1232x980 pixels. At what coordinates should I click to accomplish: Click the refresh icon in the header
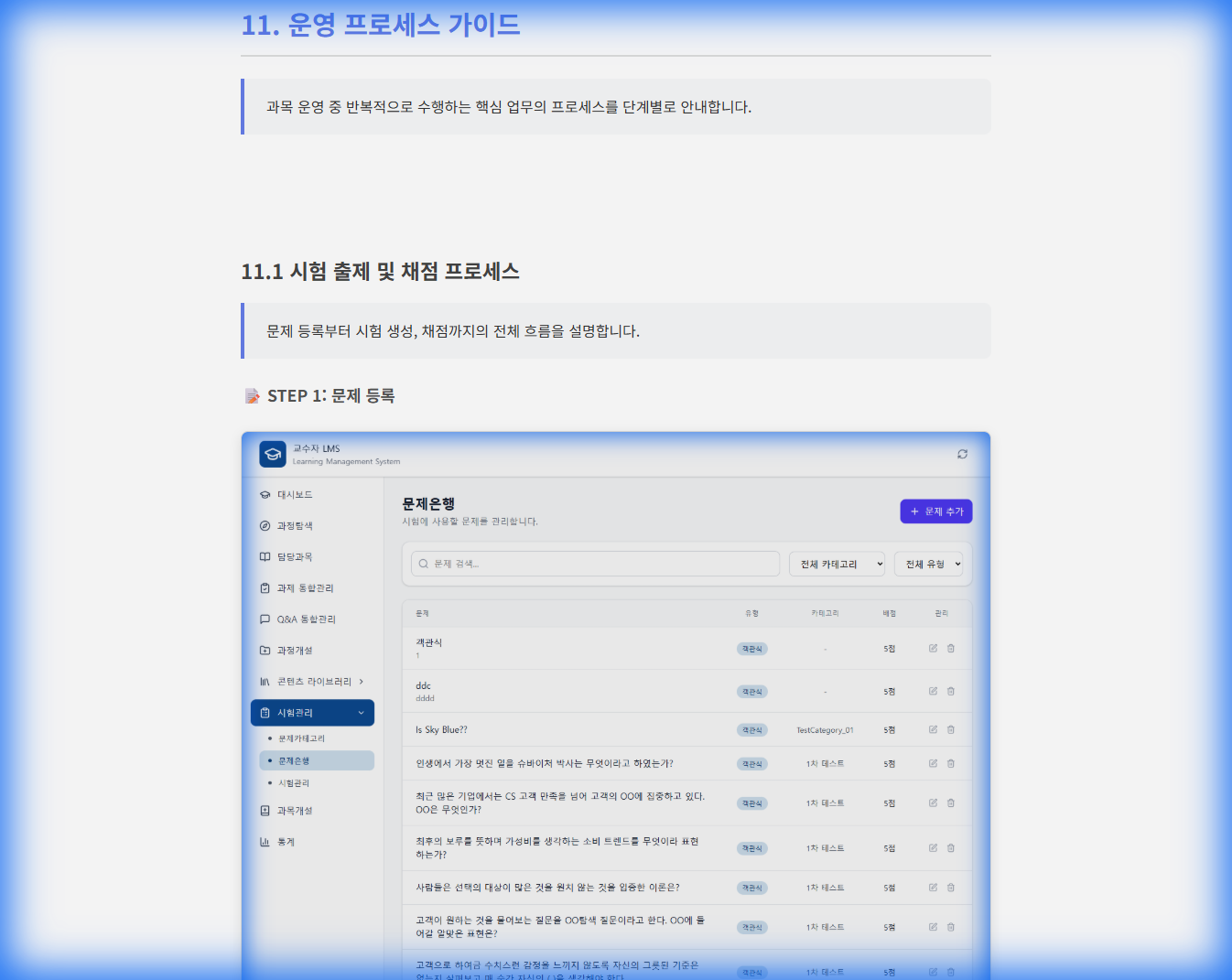tap(962, 454)
